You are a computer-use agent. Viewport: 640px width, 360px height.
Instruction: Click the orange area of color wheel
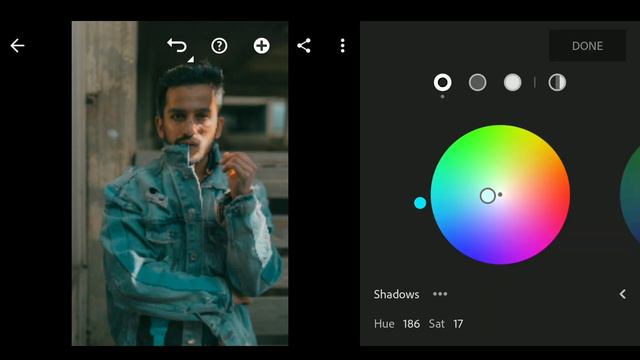pyautogui.click(x=552, y=171)
